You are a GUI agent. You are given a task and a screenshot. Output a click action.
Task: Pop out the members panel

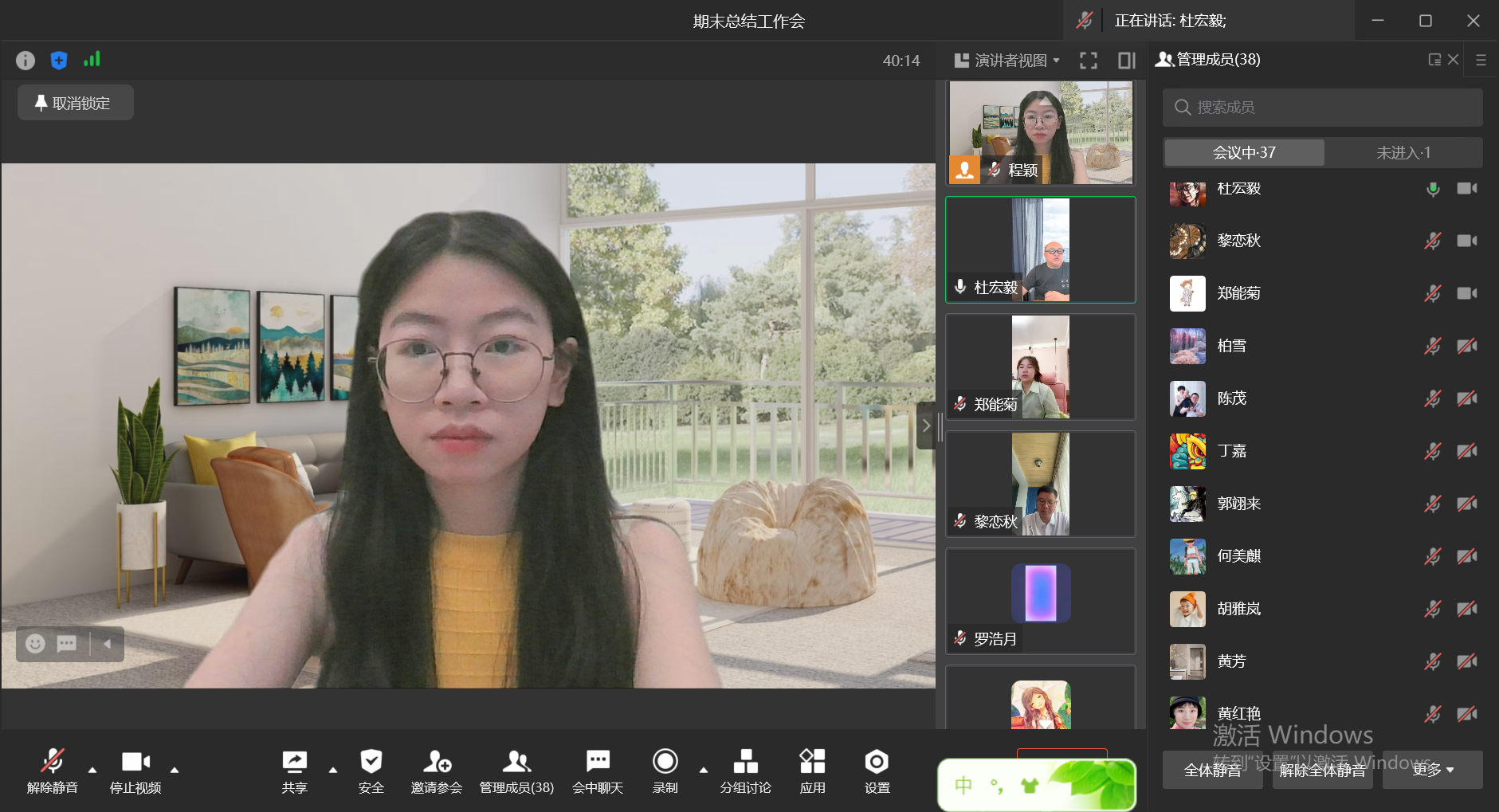coord(1434,60)
